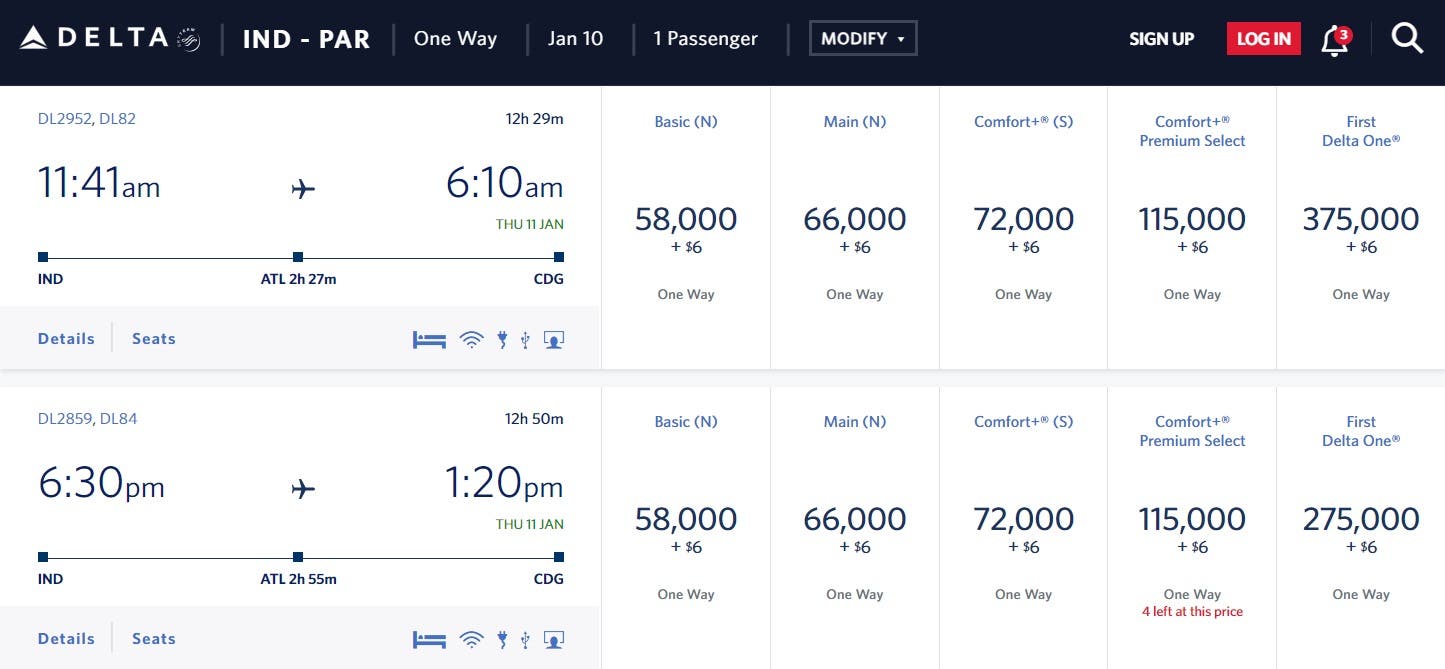
Task: Click the power outlet icon on the DL2952 flight
Action: point(502,340)
